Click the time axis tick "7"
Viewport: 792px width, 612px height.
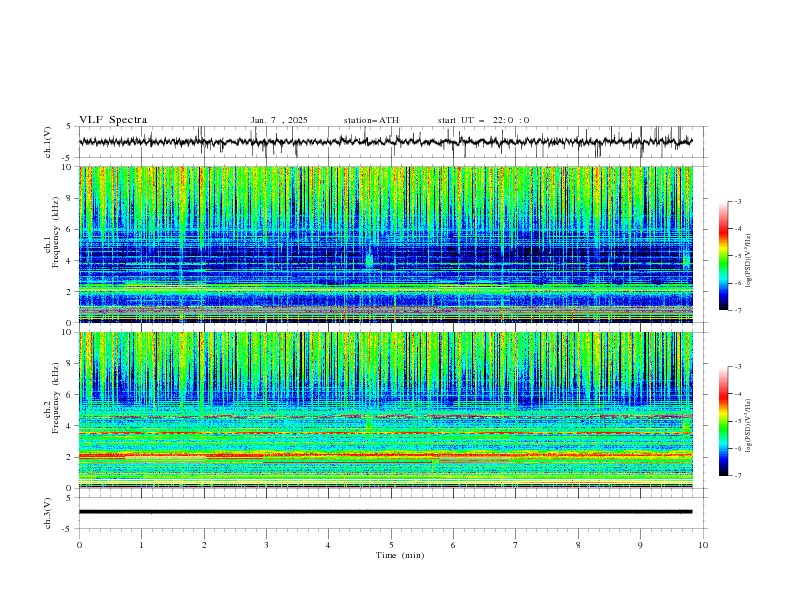tap(516, 545)
